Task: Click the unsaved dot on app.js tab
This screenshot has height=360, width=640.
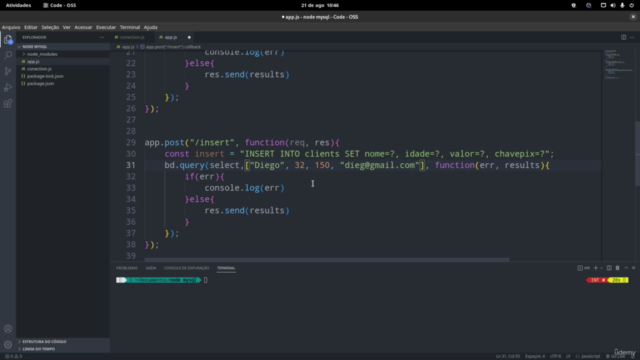Action: [189, 37]
